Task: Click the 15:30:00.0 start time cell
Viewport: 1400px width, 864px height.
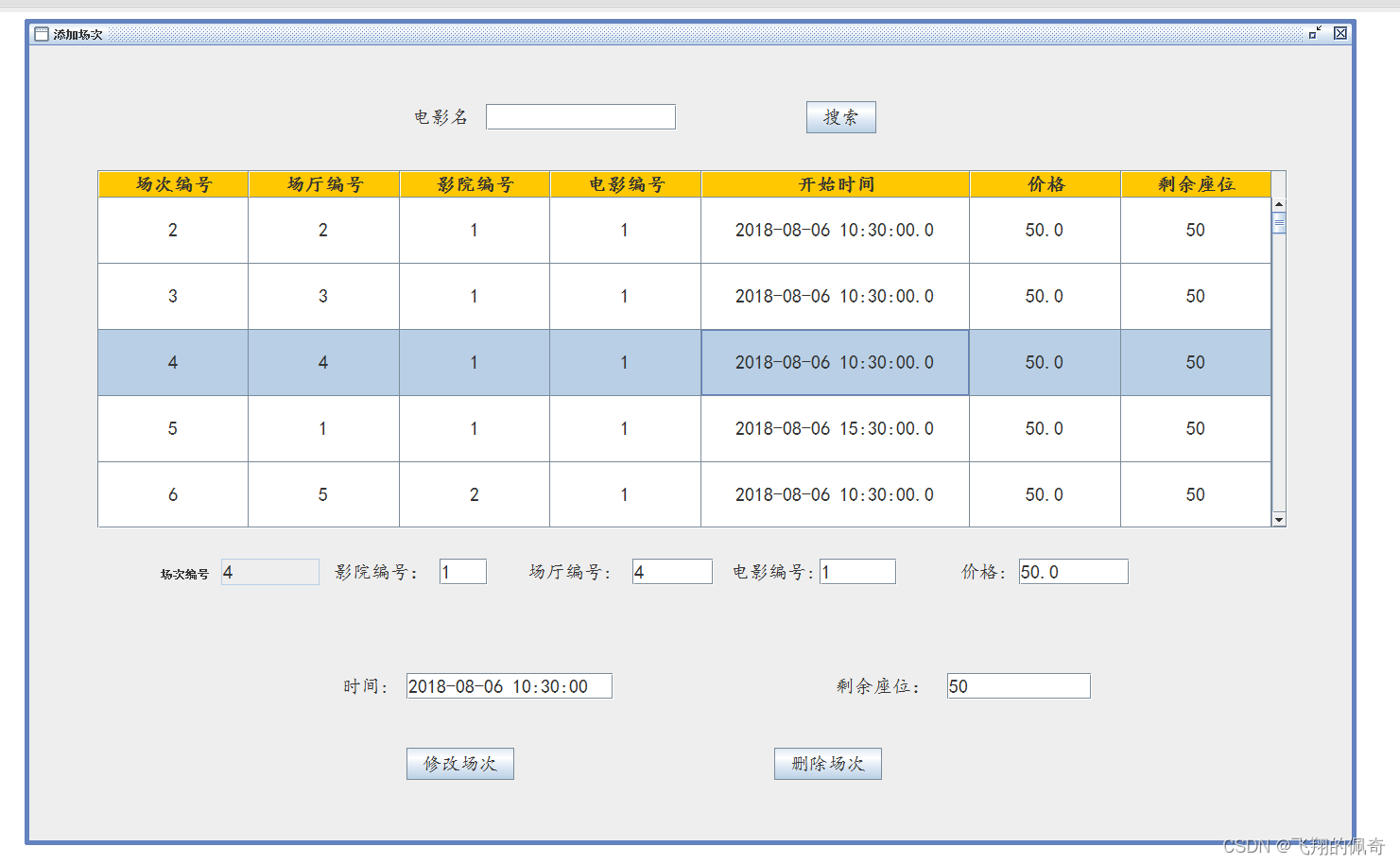Action: (x=836, y=429)
